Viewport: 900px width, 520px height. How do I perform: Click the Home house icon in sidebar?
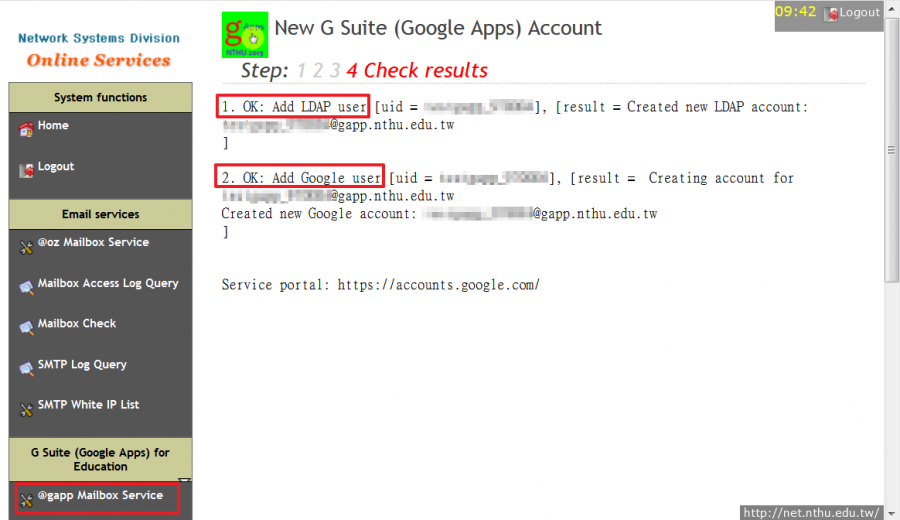coord(26,129)
